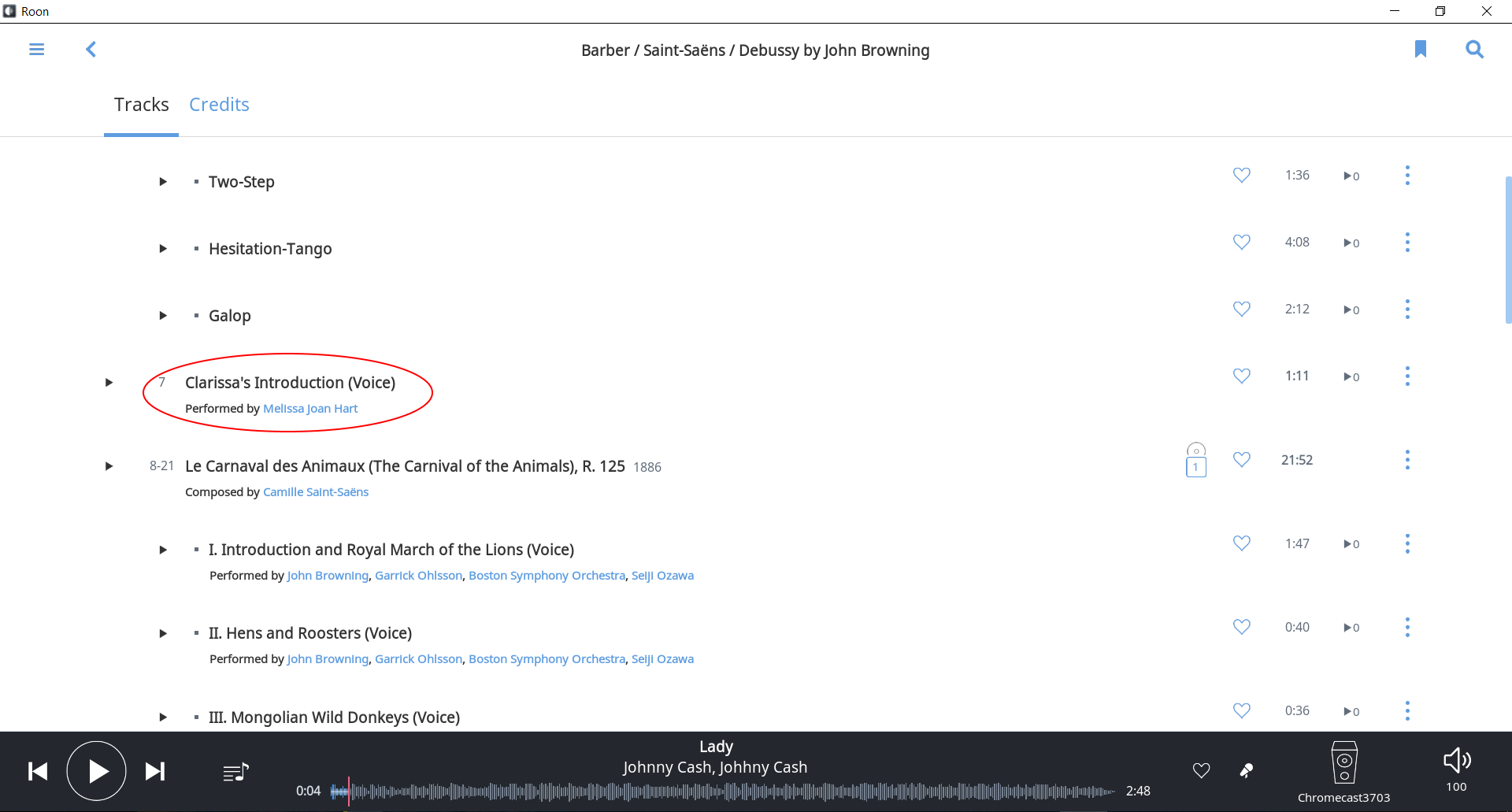Open more options for Mongolian Wild Donkeys
1512x812 pixels.
(x=1407, y=710)
